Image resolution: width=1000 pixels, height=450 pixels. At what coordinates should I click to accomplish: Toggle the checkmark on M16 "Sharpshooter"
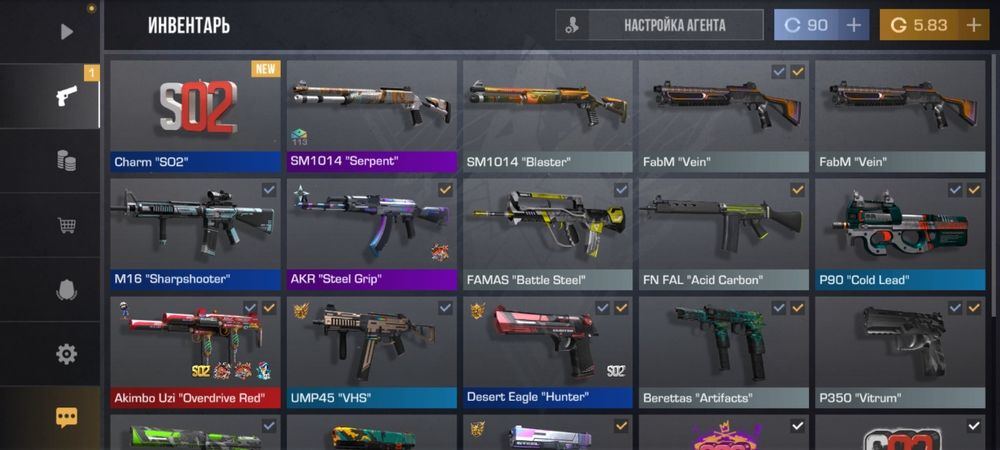(x=268, y=189)
